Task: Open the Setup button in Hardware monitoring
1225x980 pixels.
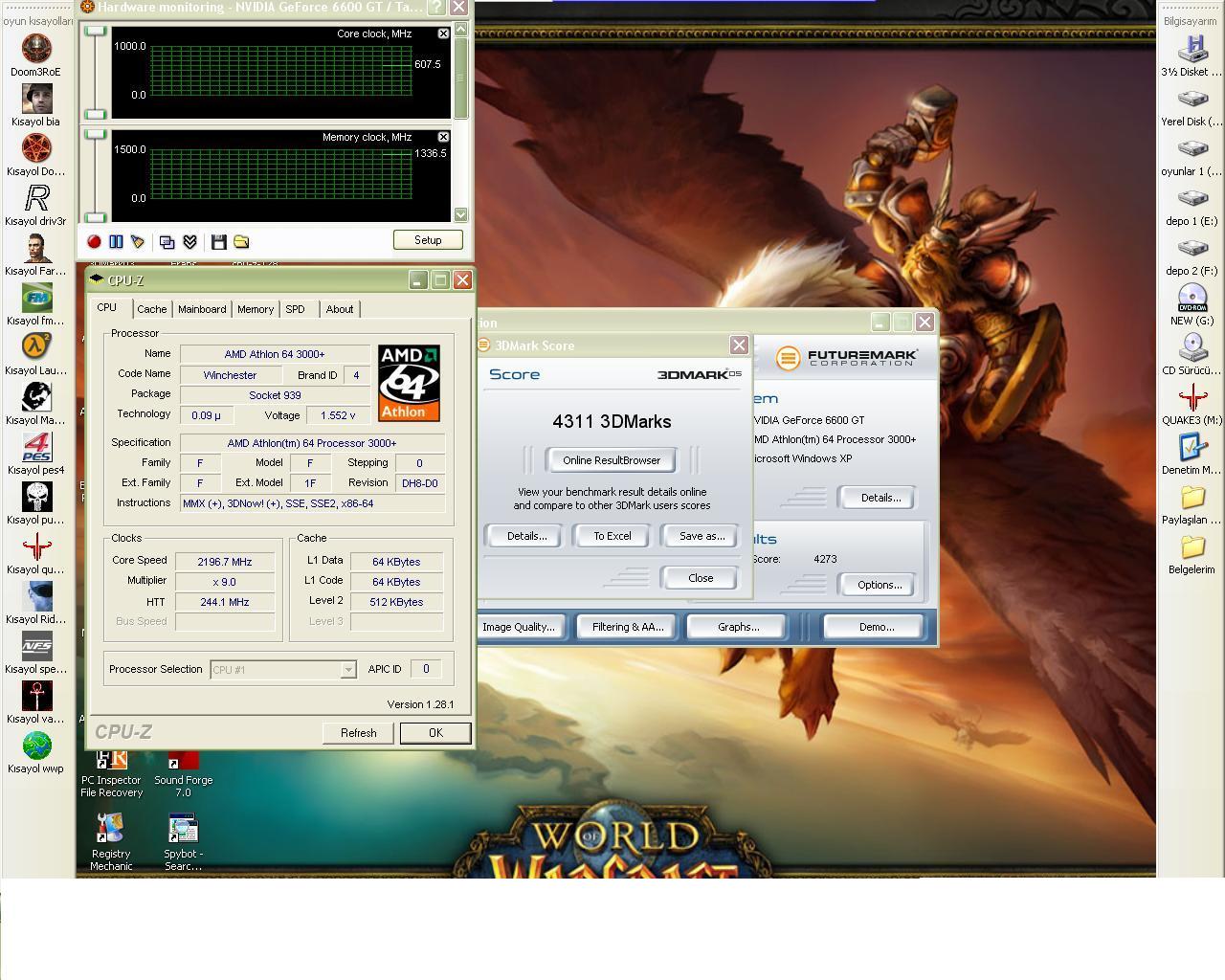Action: 428,240
